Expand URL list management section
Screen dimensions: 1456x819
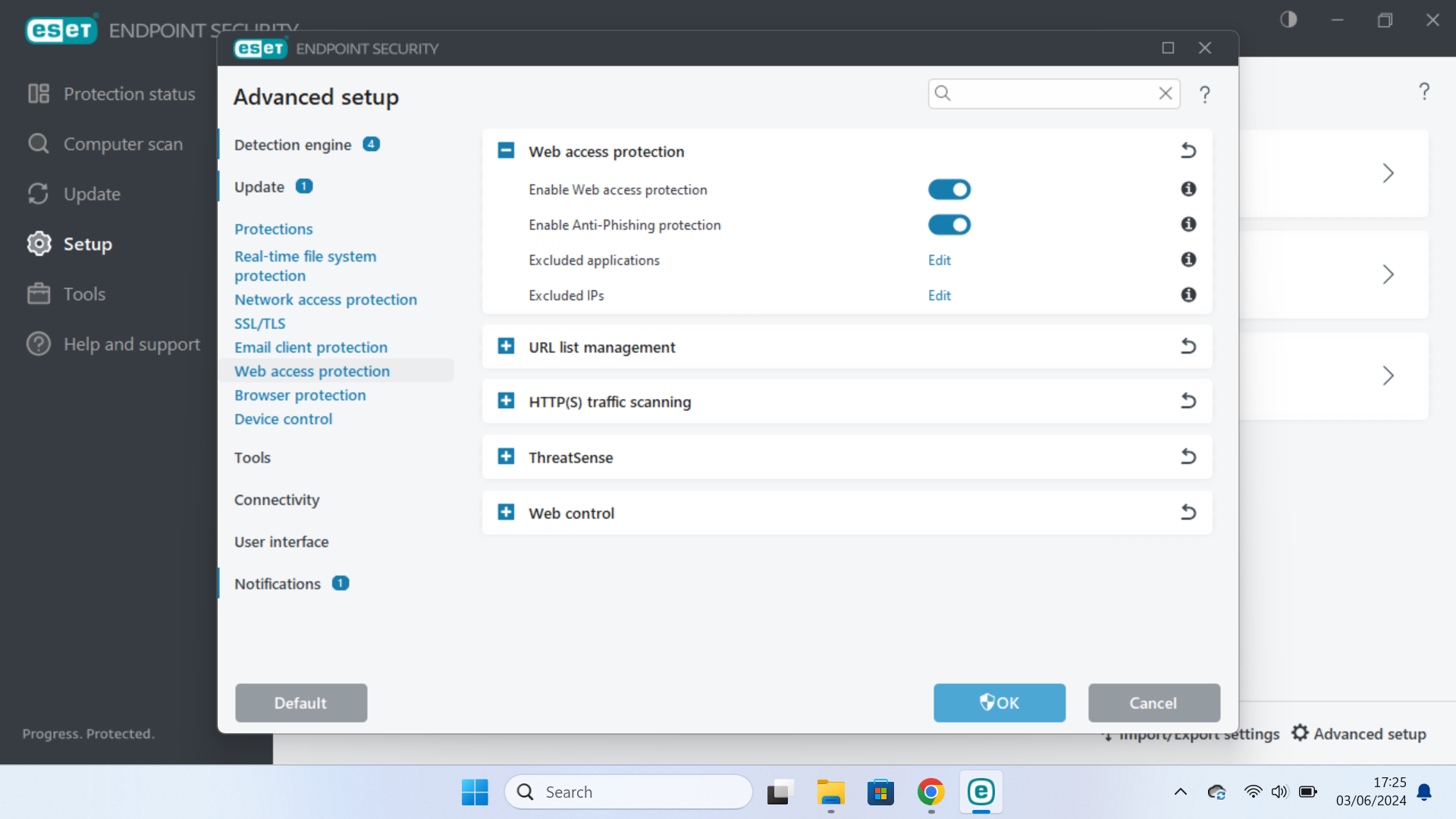506,346
